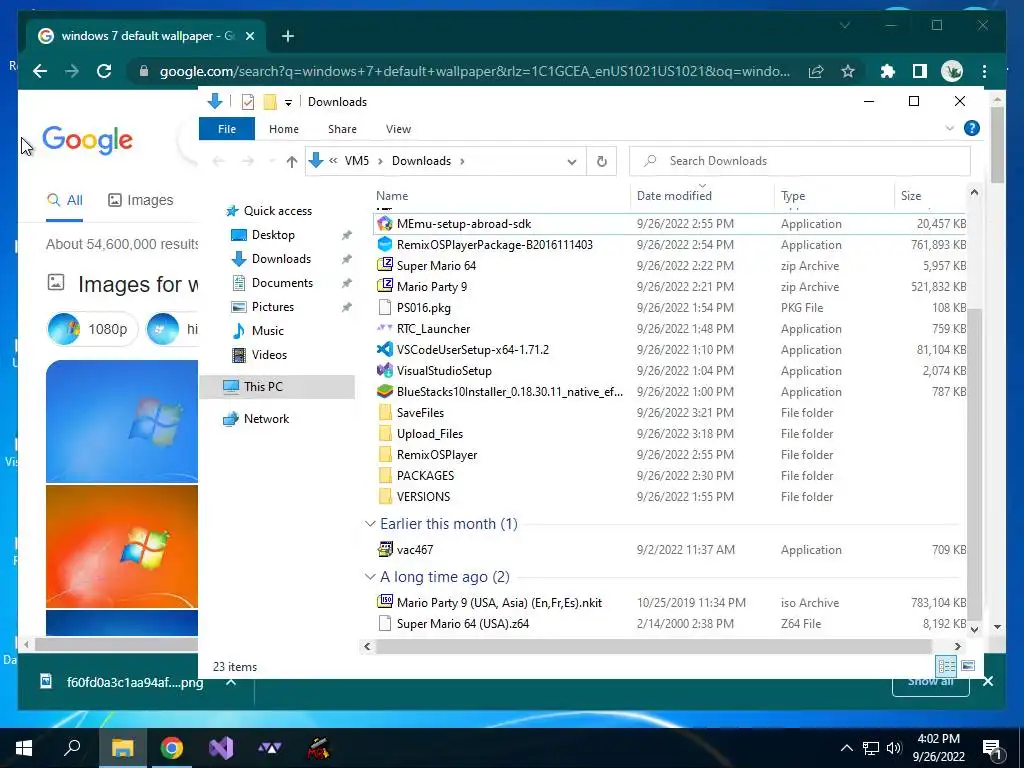1024x768 pixels.
Task: Open a new Chrome tab
Action: point(288,36)
